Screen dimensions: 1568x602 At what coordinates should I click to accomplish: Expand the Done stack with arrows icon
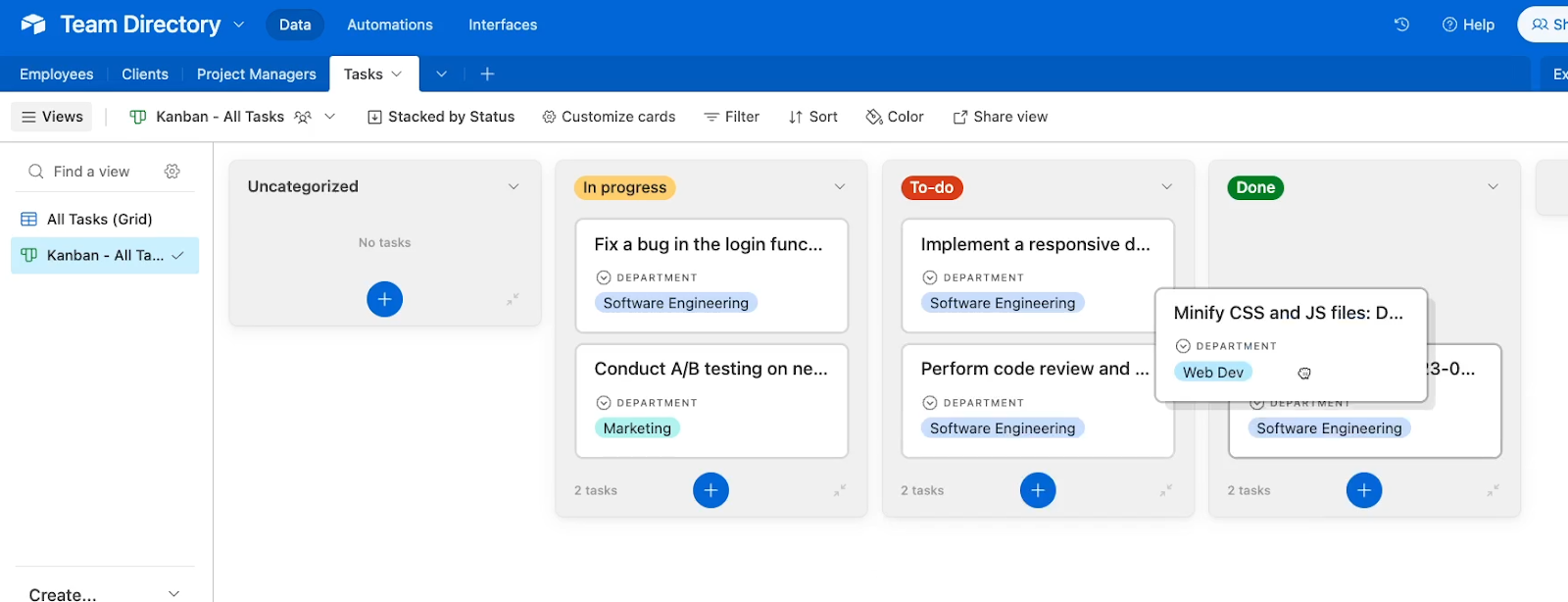click(x=1493, y=490)
